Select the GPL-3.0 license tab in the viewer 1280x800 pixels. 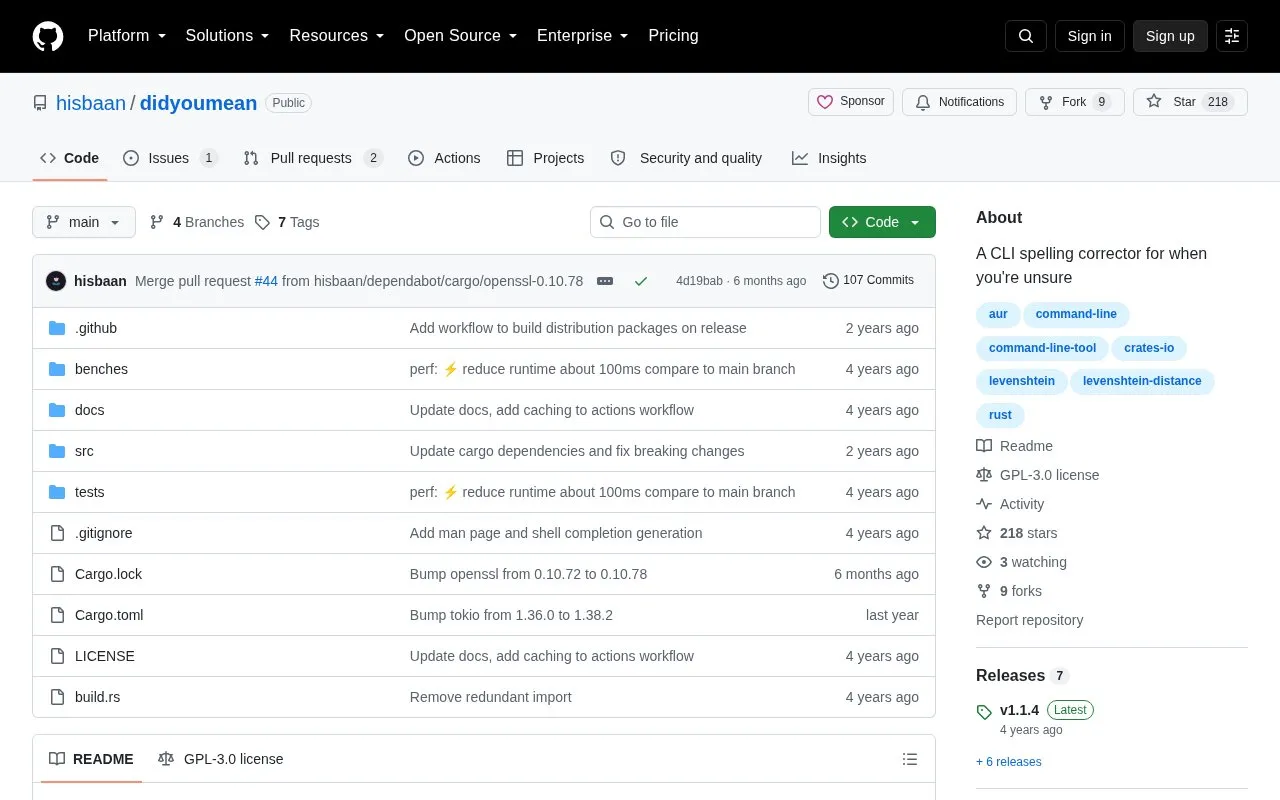[221, 759]
